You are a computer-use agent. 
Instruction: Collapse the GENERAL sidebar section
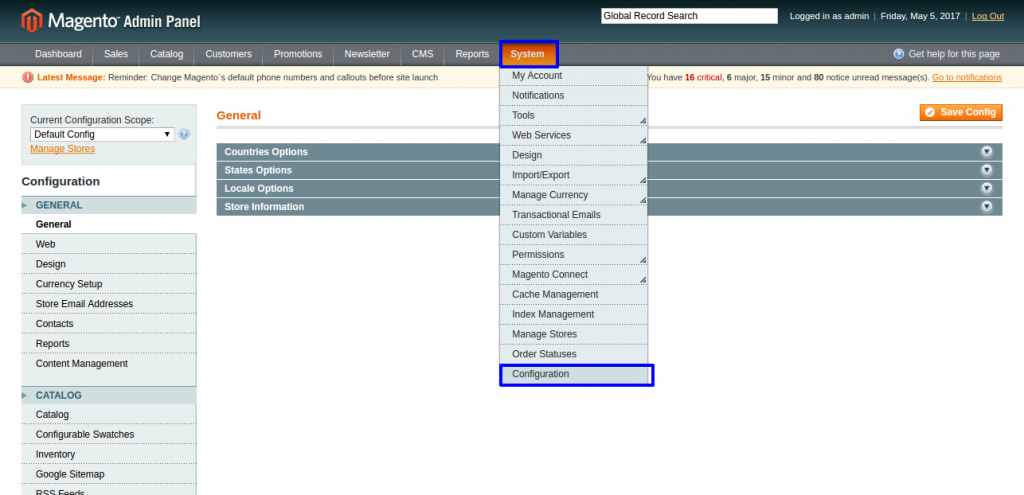[108, 205]
